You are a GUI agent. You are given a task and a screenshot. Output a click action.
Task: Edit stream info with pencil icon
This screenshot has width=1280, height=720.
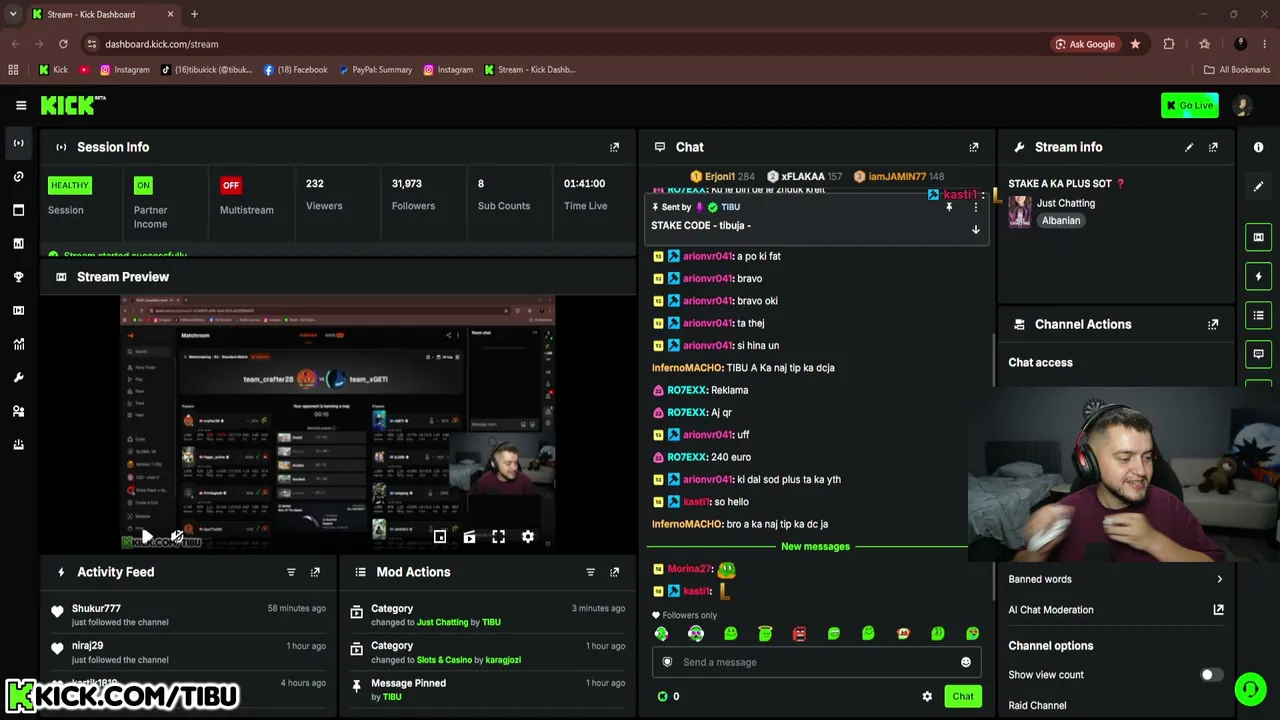[x=1189, y=147]
